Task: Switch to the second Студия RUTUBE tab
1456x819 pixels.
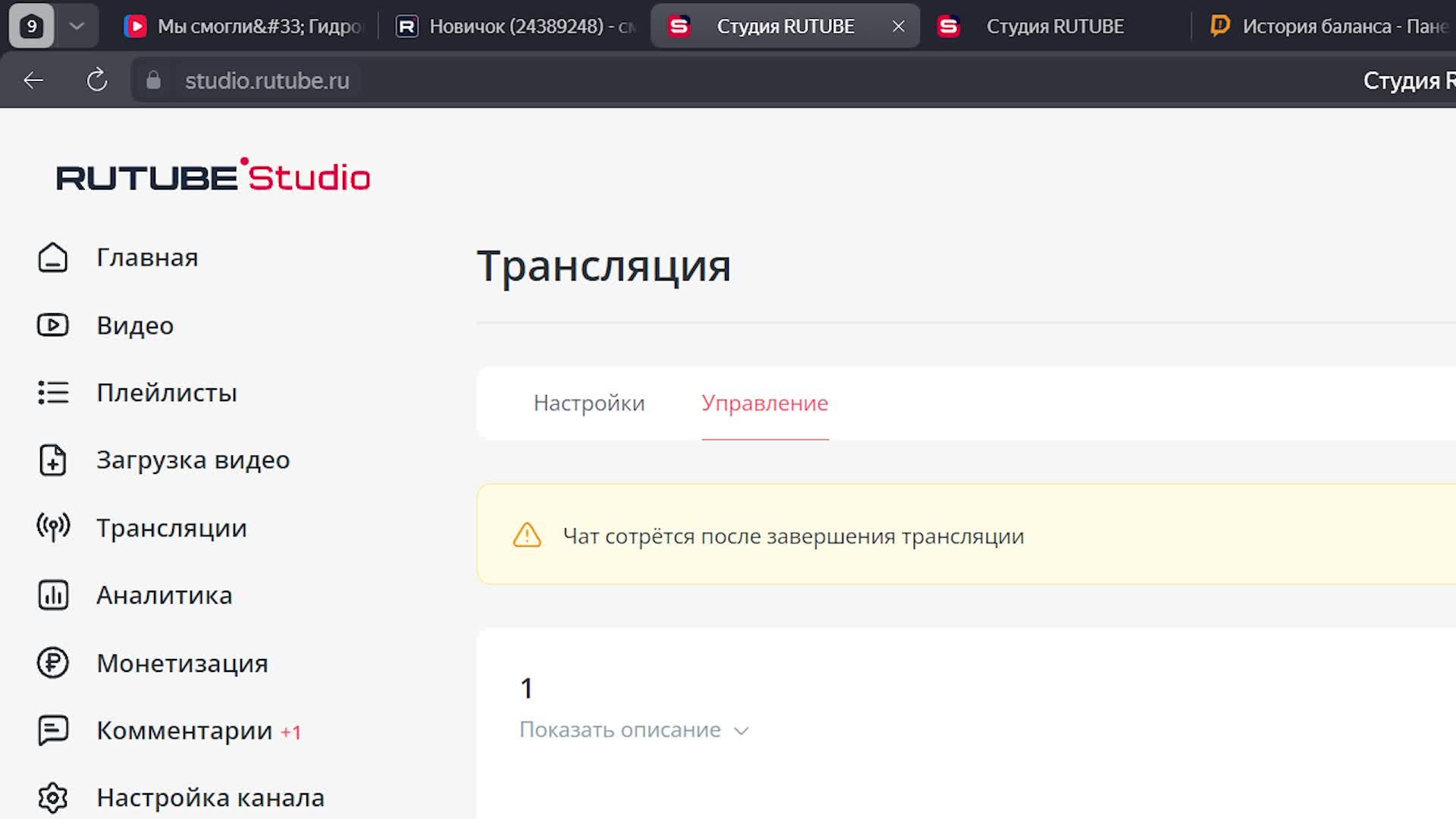Action: click(x=1054, y=27)
